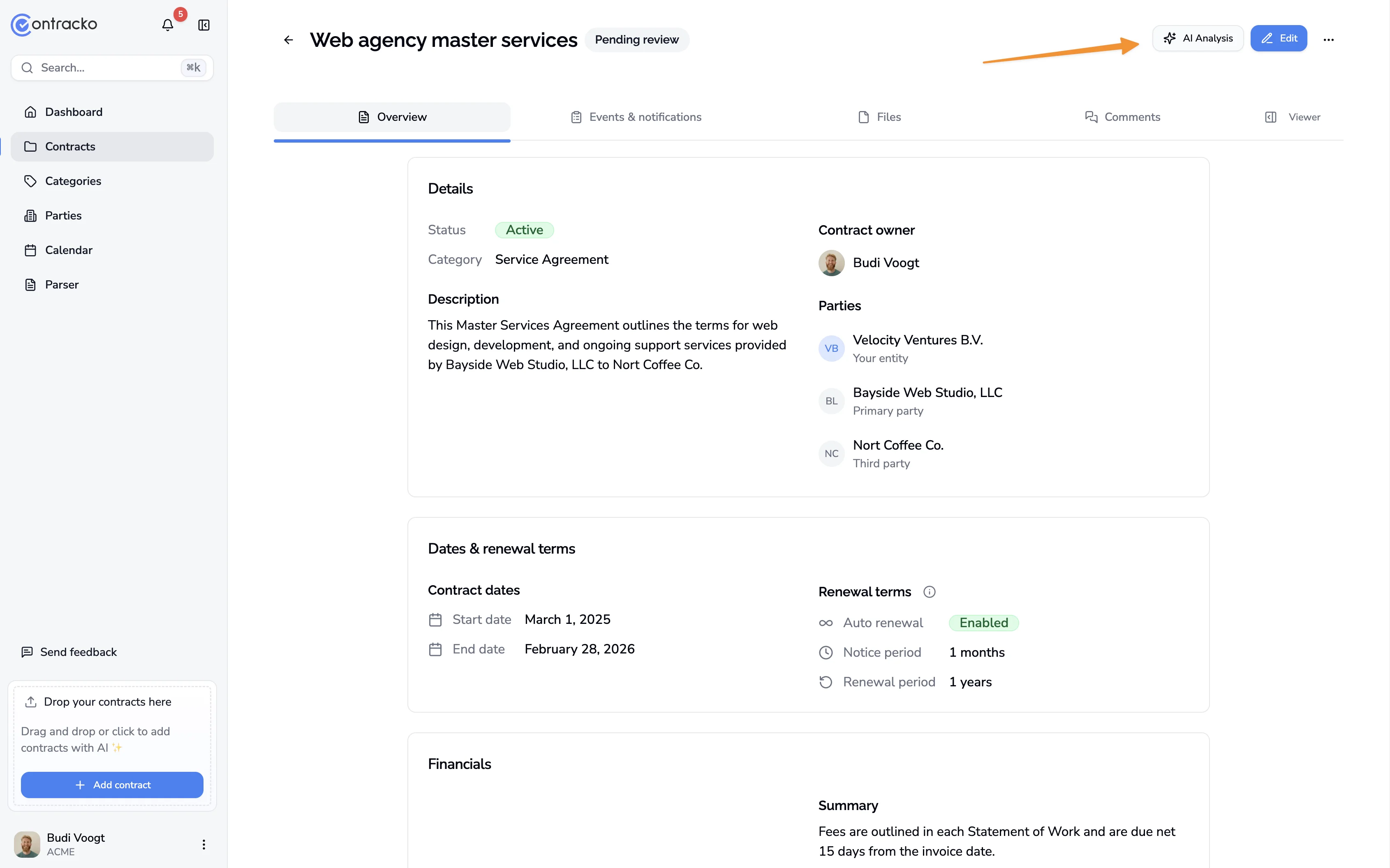
Task: Open the Parser page
Action: (61, 285)
